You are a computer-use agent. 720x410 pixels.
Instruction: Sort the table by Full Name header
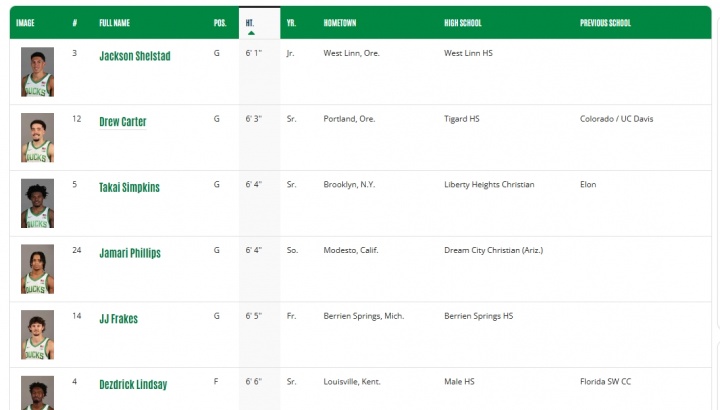(114, 23)
